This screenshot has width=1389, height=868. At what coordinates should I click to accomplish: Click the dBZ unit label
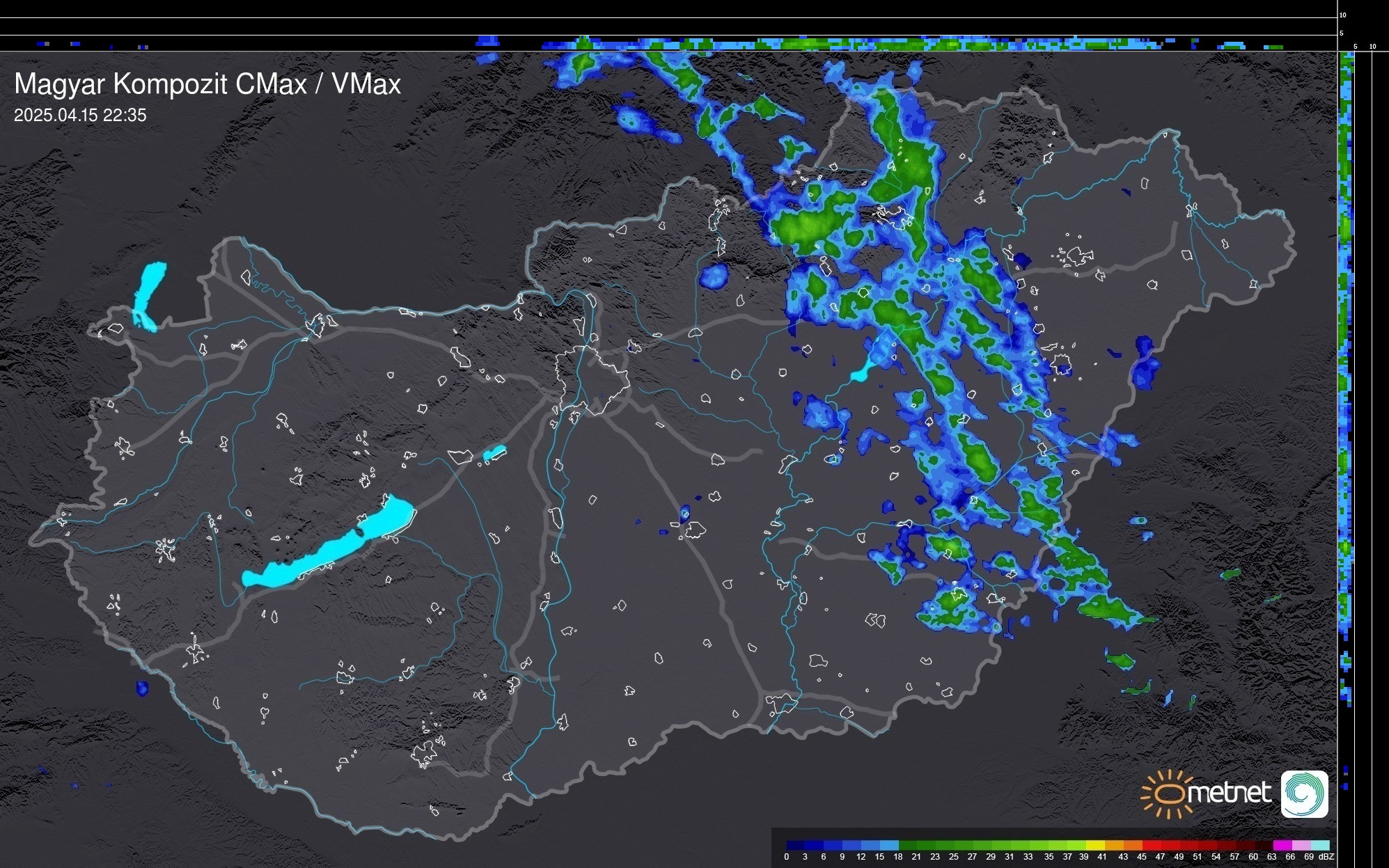coord(1326,857)
